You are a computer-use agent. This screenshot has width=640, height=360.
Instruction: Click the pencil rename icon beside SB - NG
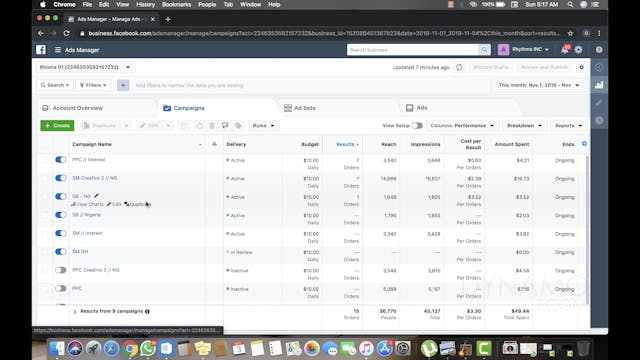[96, 196]
